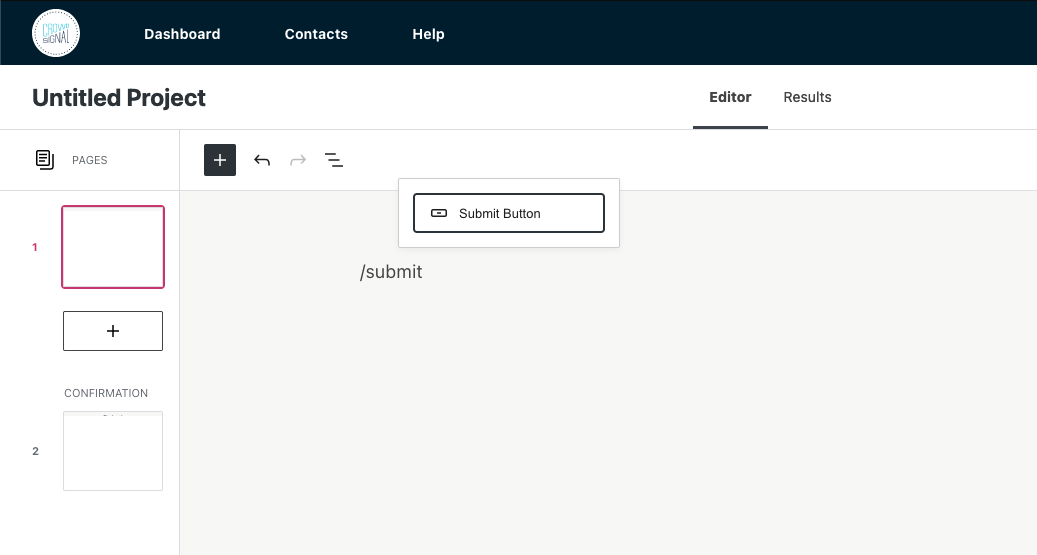Click the redo arrow icon
Viewport: 1037px width, 555px height.
tap(298, 160)
